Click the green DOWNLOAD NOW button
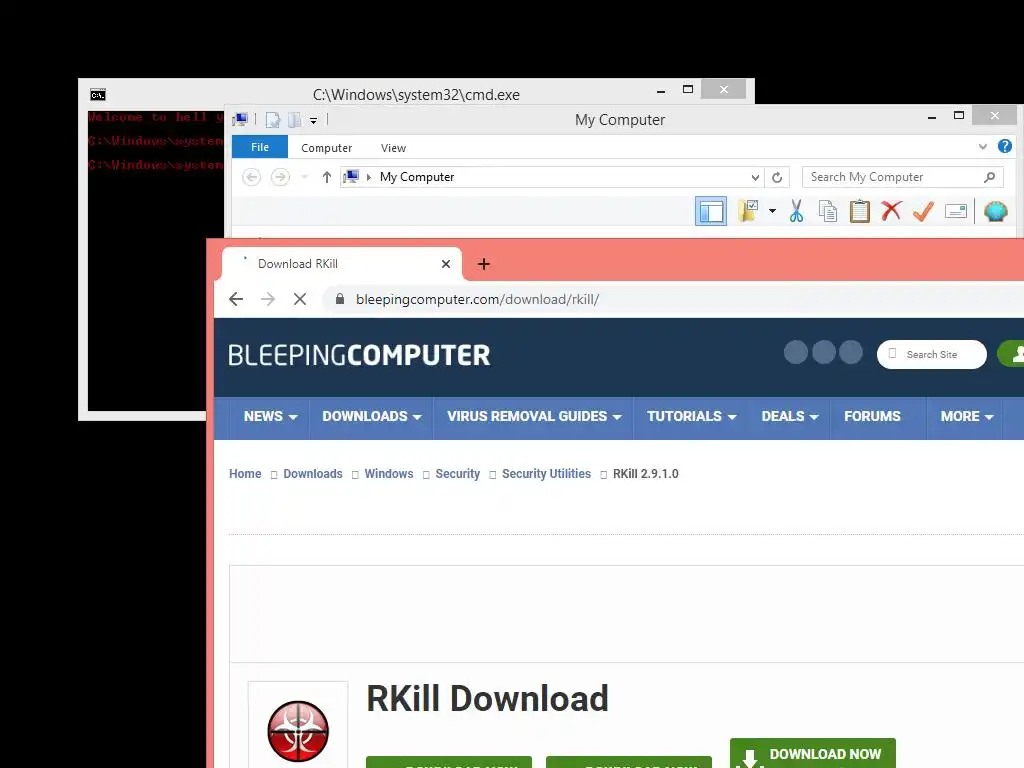 812,754
